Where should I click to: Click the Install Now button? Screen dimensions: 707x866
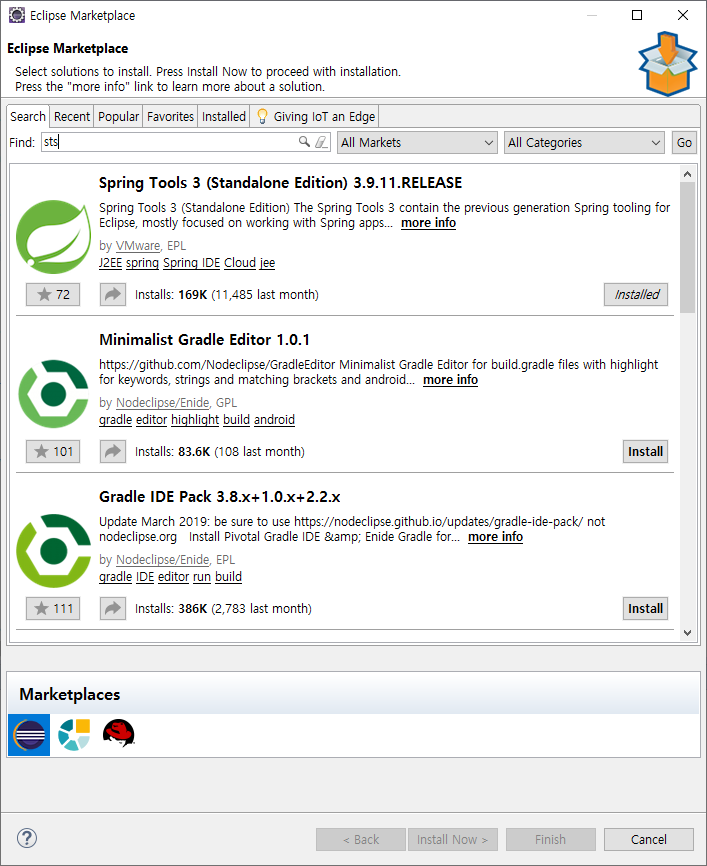click(x=453, y=839)
